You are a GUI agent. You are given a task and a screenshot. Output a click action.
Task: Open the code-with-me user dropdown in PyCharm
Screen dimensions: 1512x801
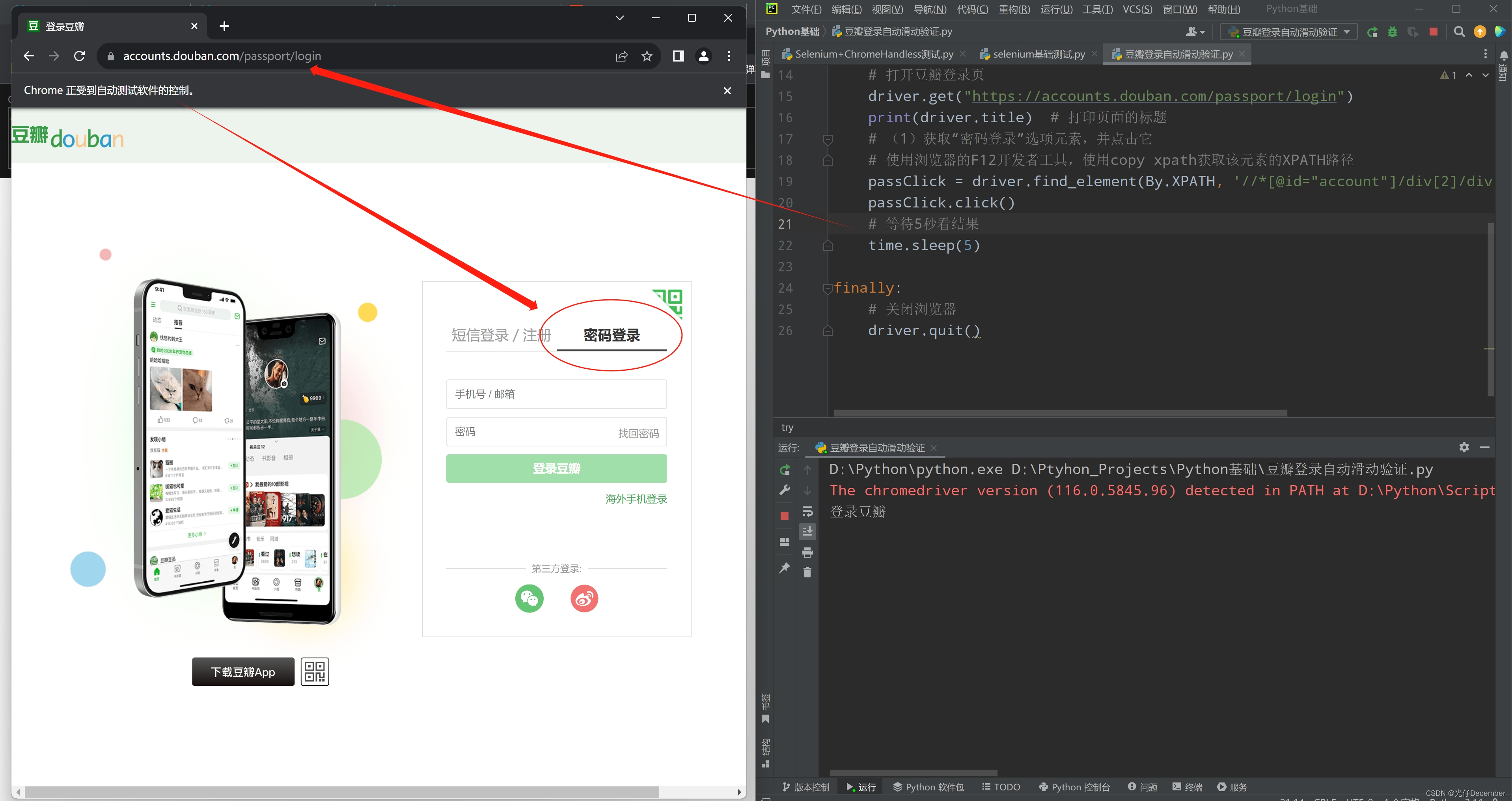point(1196,32)
